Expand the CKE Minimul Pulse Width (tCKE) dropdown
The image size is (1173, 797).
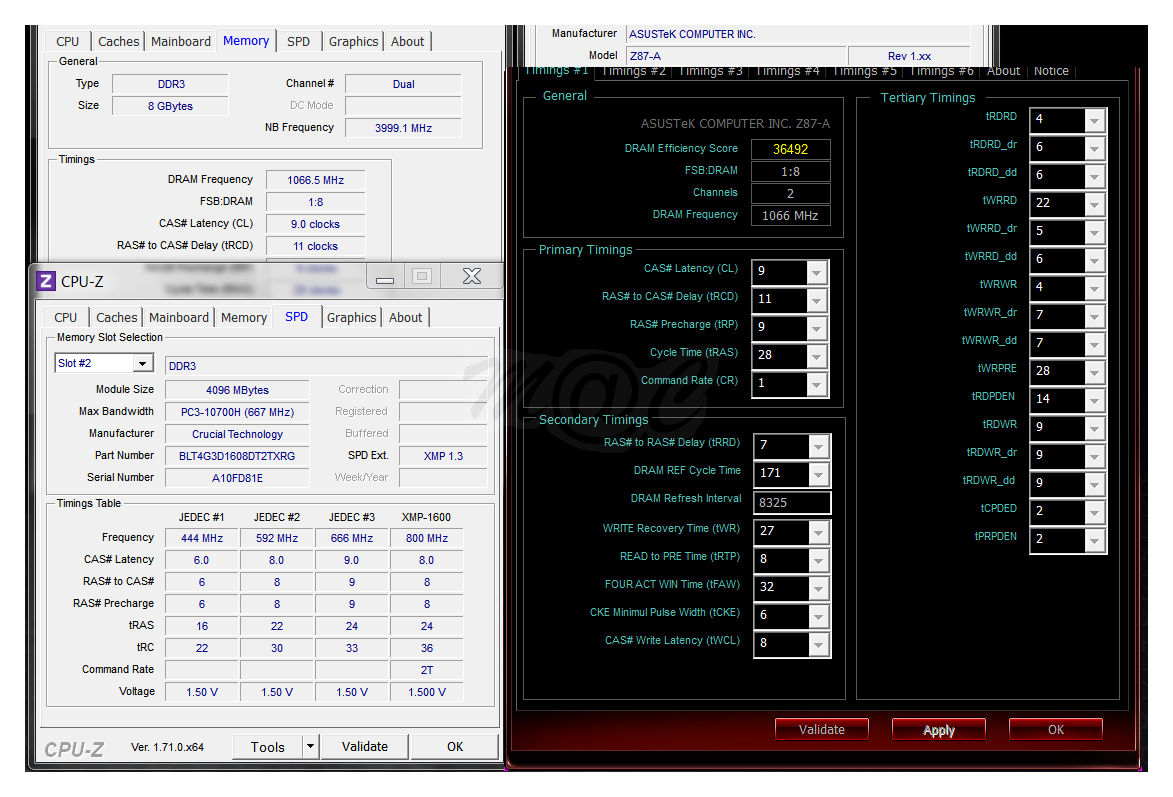point(819,616)
